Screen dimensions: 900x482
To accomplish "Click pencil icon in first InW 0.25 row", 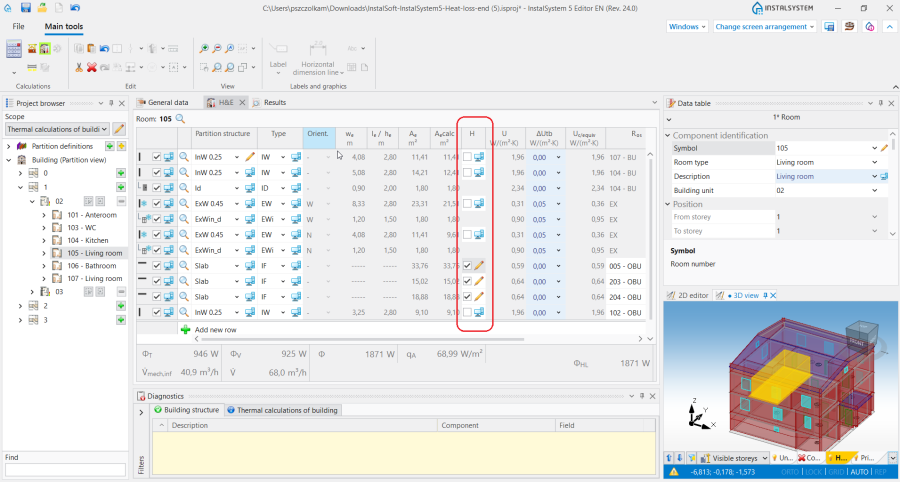I will pyautogui.click(x=250, y=157).
